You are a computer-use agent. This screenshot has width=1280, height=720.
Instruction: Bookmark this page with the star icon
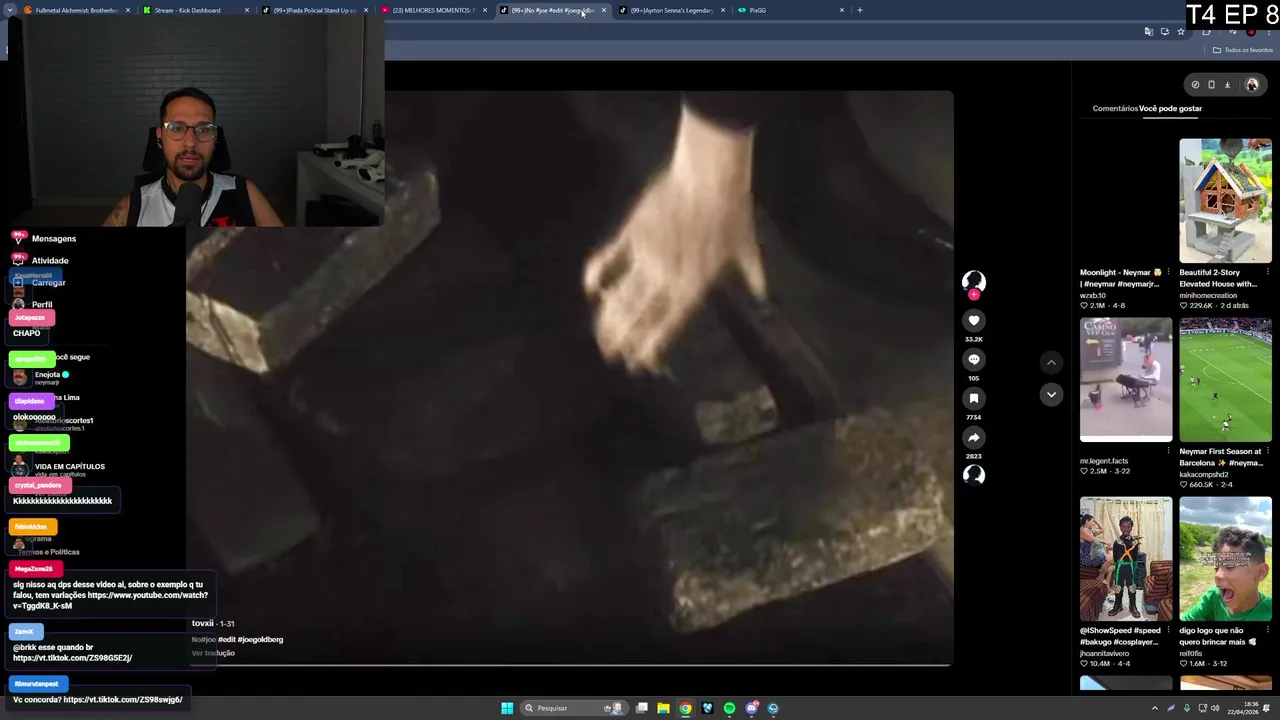[x=1180, y=32]
